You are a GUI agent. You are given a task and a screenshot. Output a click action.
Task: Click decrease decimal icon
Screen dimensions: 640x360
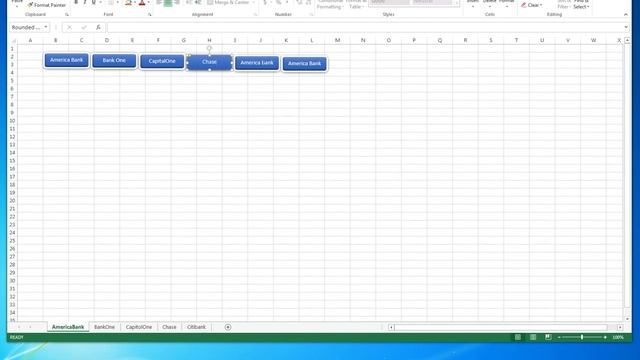(x=309, y=2)
